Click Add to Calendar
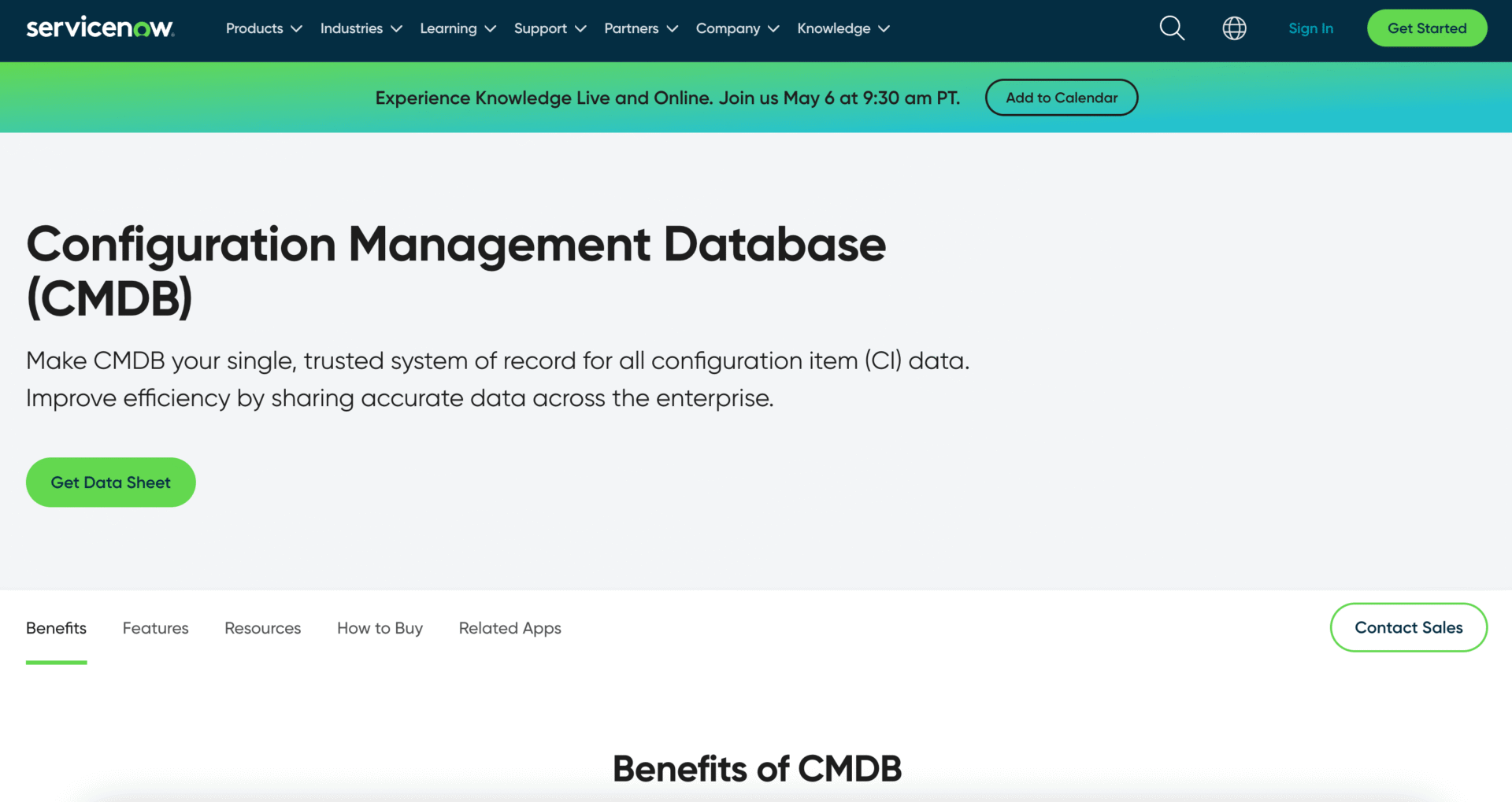 click(x=1061, y=97)
